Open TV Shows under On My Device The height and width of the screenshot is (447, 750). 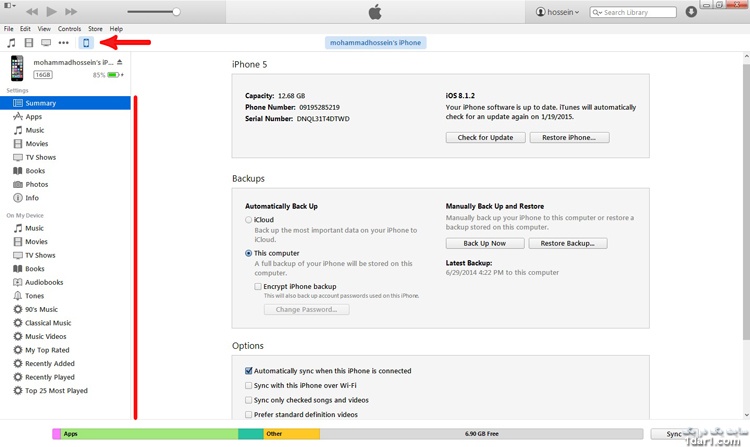pos(65,255)
